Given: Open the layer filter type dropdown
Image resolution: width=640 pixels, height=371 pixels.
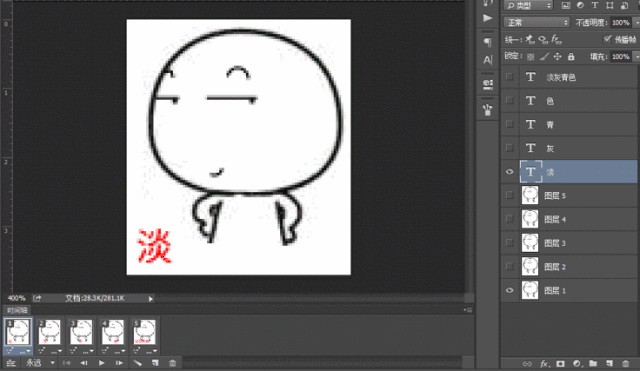Looking at the screenshot, I should (x=528, y=5).
